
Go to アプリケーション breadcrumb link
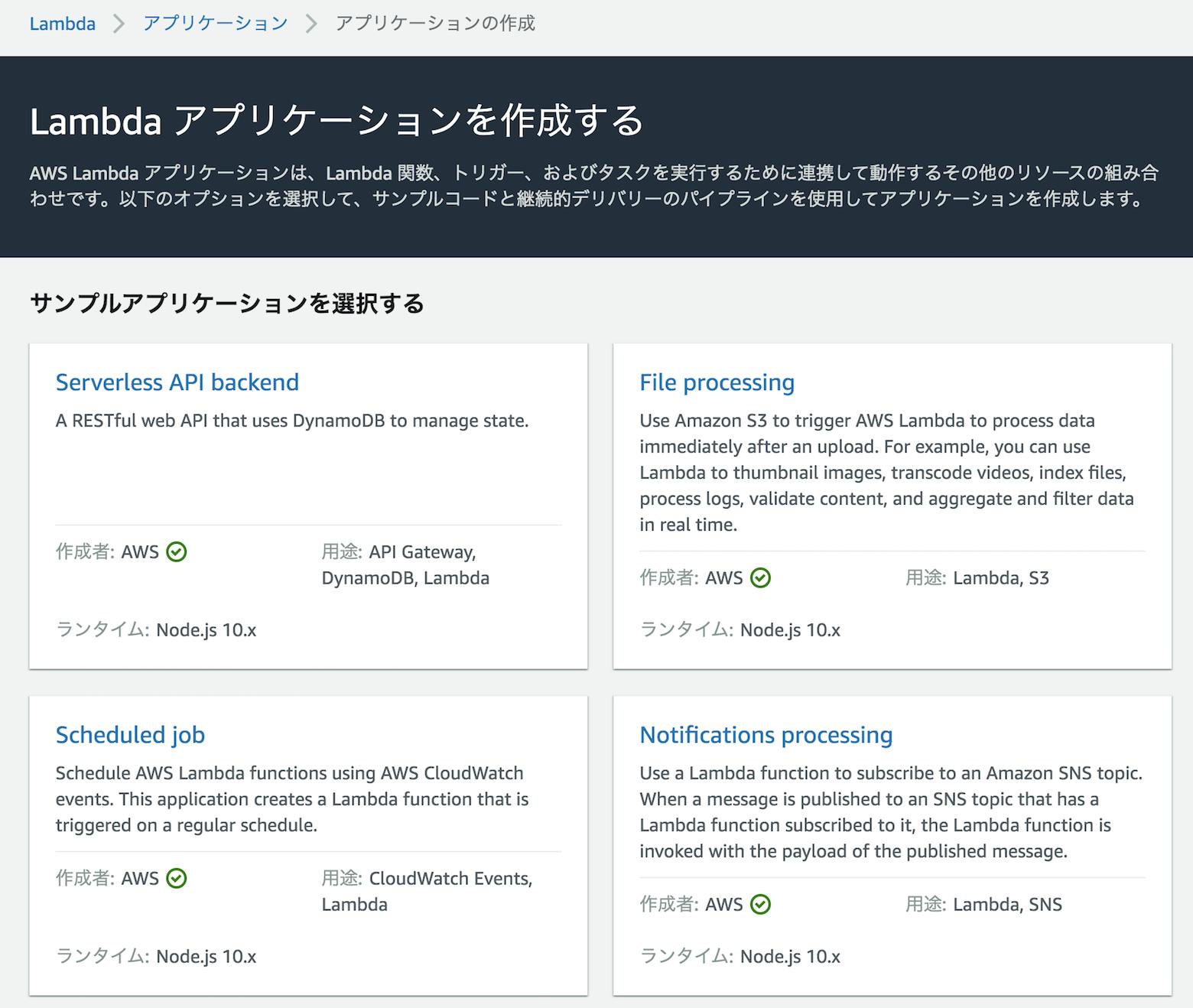click(x=216, y=24)
